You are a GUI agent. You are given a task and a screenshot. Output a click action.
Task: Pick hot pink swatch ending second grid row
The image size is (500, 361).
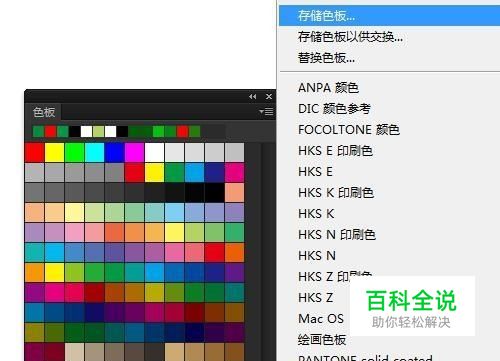click(234, 173)
